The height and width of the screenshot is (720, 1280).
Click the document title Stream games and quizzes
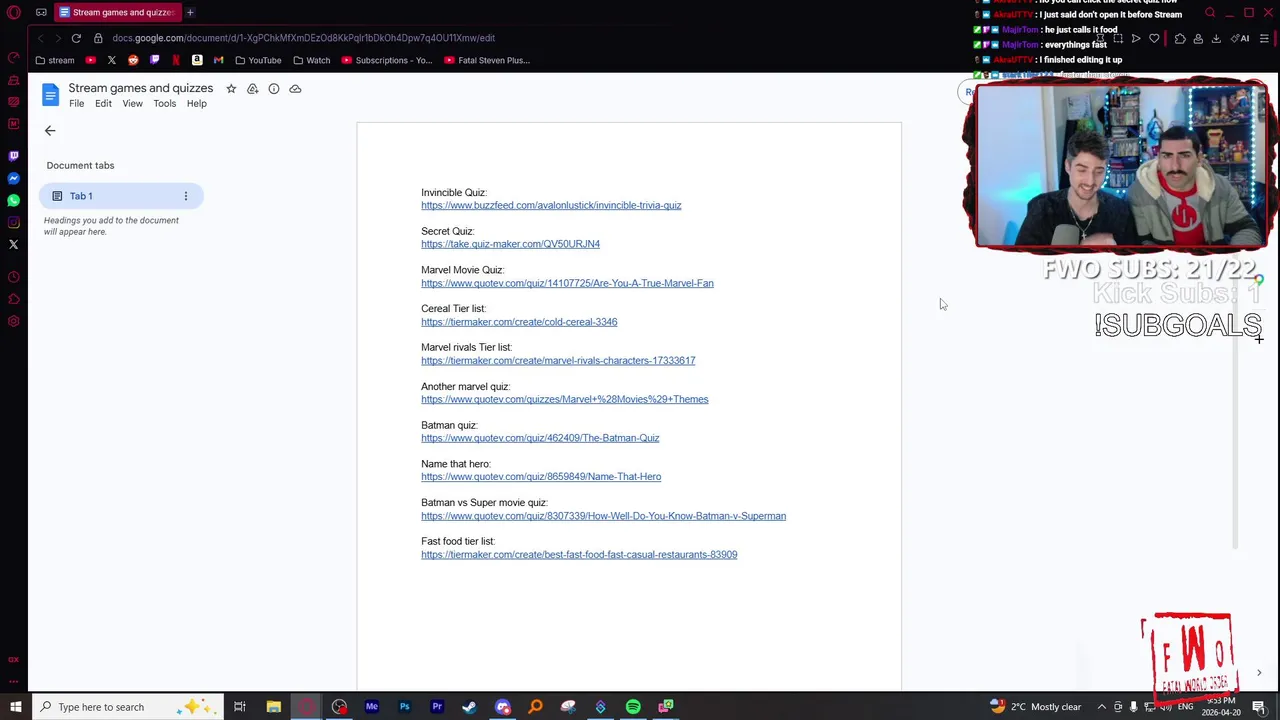coord(140,88)
